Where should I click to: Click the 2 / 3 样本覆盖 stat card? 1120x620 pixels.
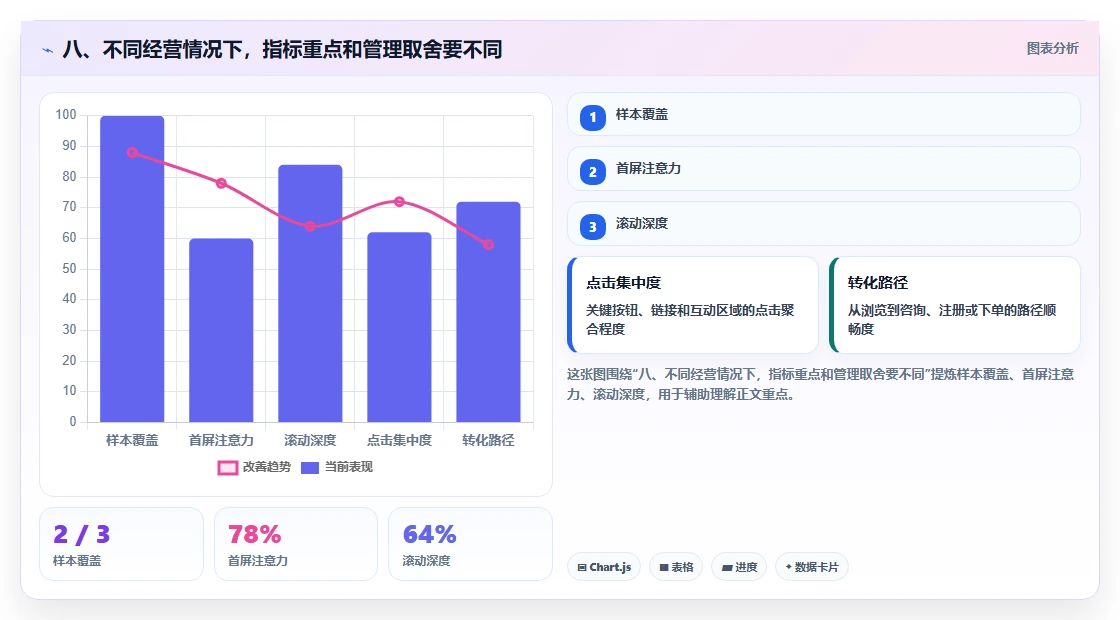[x=121, y=544]
